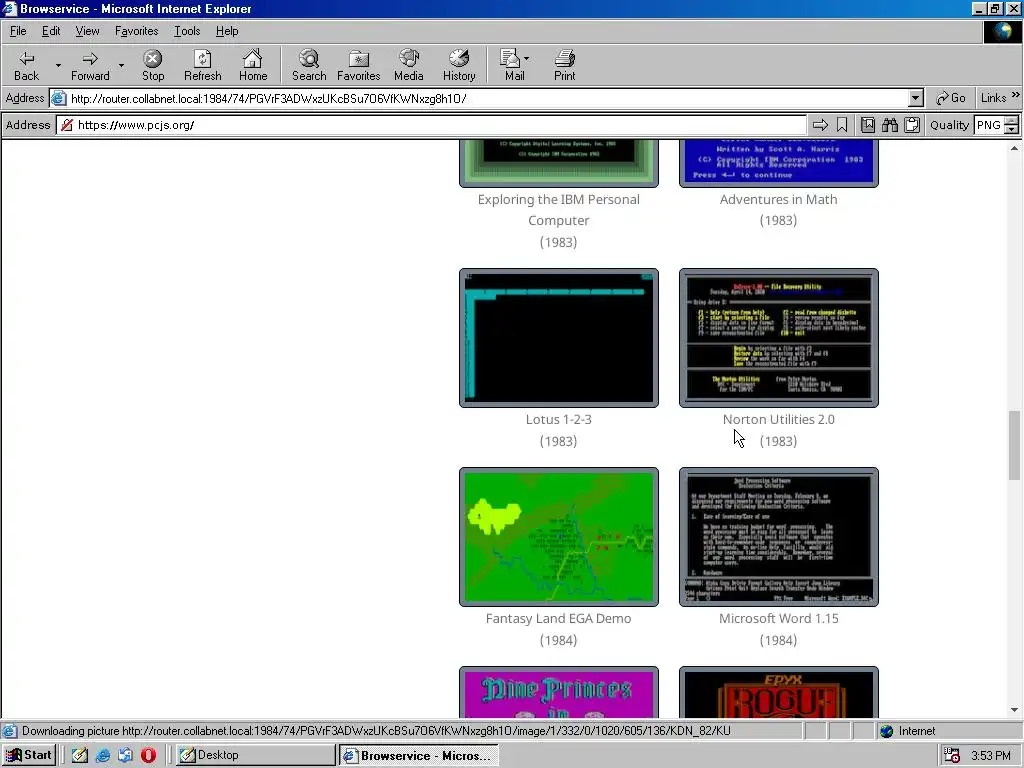This screenshot has width=1024, height=768.
Task: Launch Opera from quick launch
Action: [148, 756]
